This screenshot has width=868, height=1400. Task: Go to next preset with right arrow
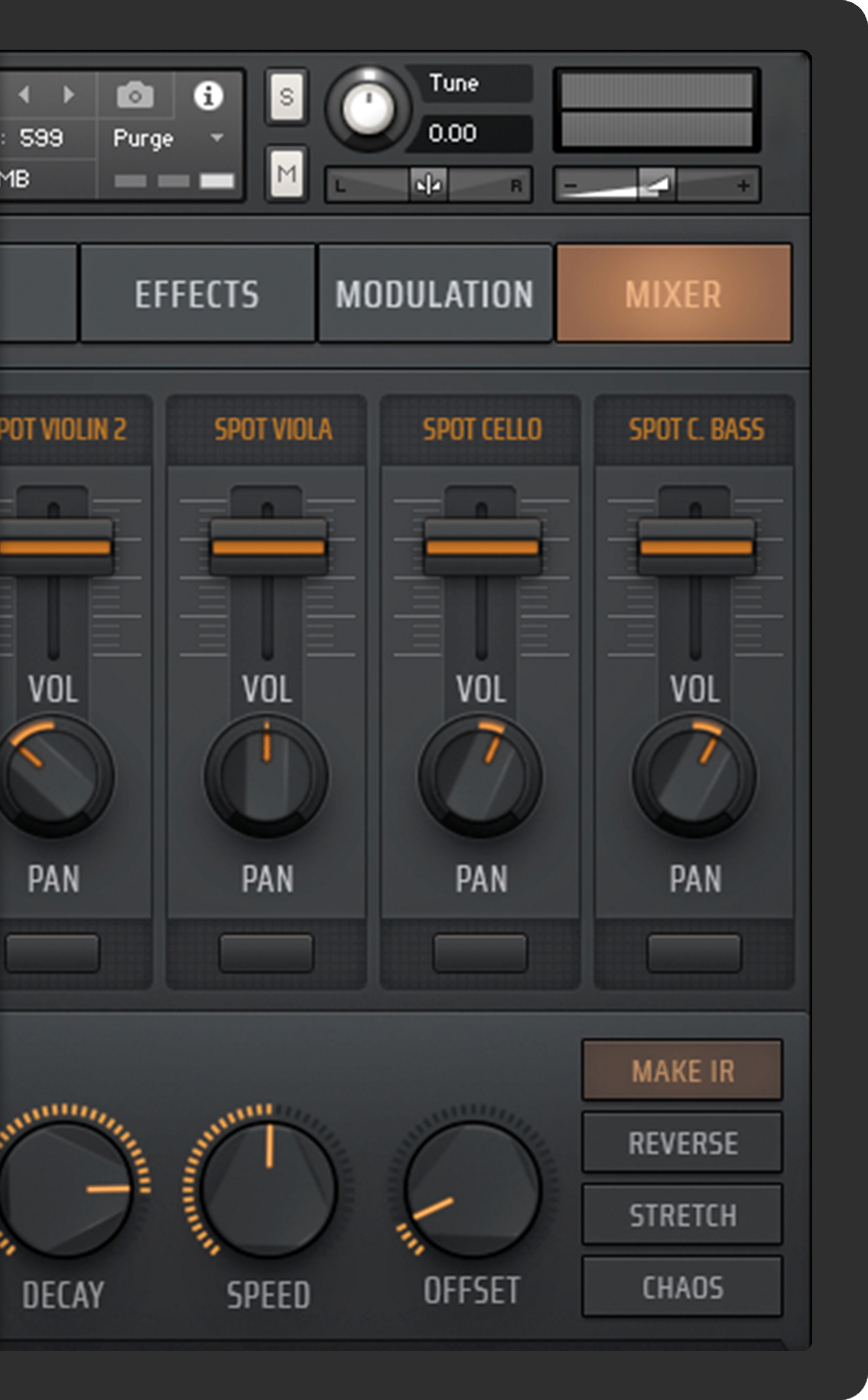pyautogui.click(x=69, y=95)
